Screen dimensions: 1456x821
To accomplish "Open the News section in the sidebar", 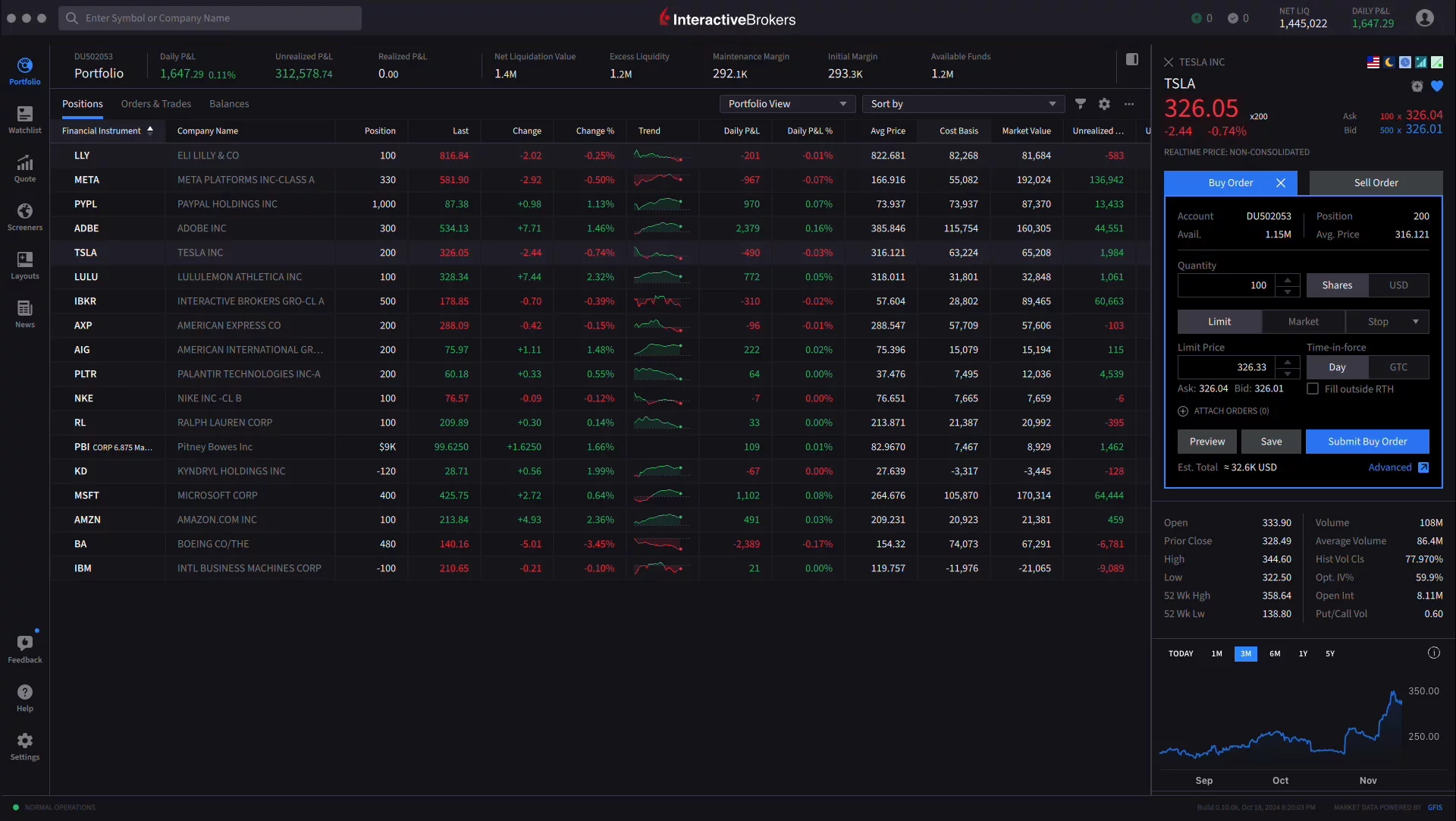I will coord(24,311).
